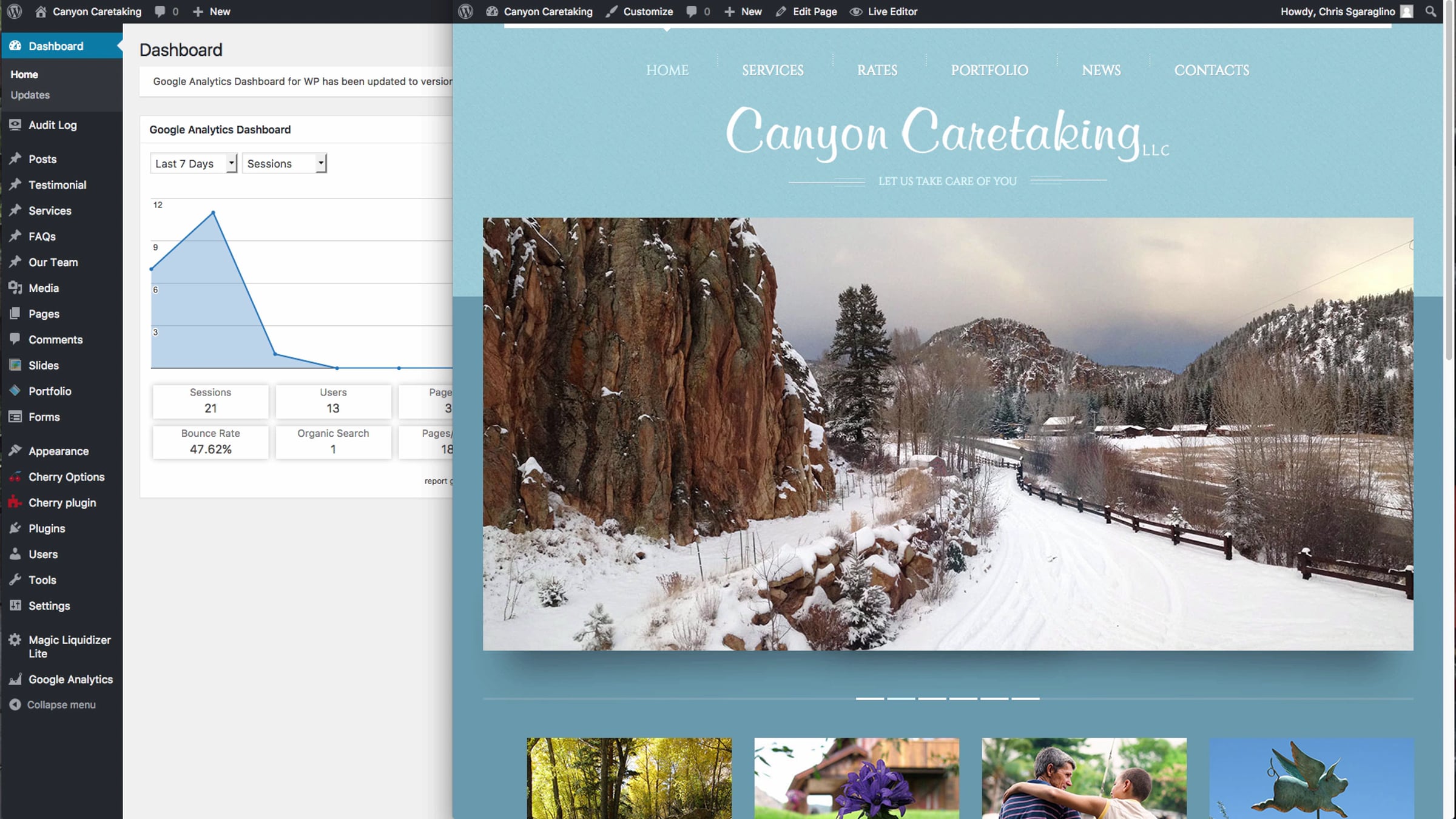
Task: Open the Last 7 Days date range dropdown
Action: pos(193,163)
